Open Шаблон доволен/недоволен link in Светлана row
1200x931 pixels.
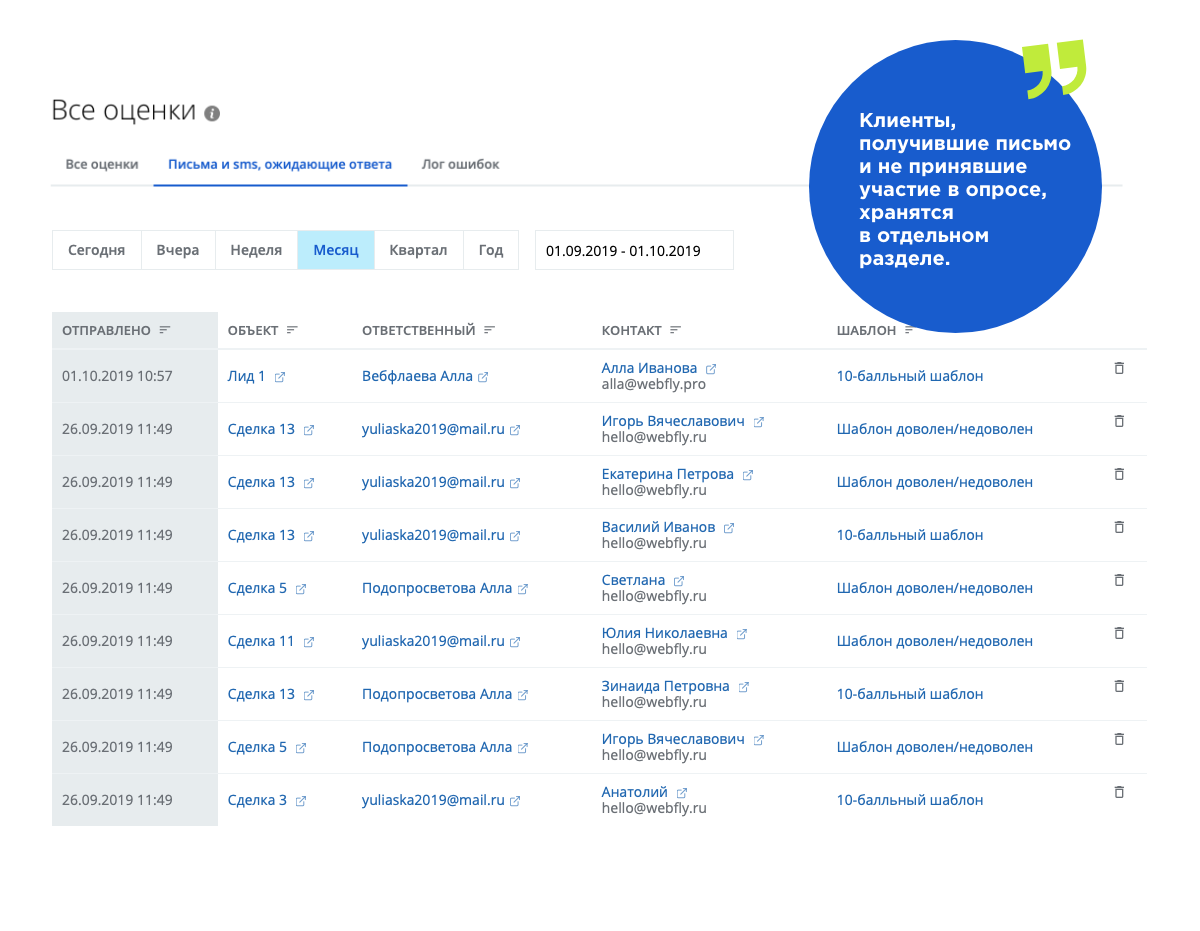pos(935,588)
